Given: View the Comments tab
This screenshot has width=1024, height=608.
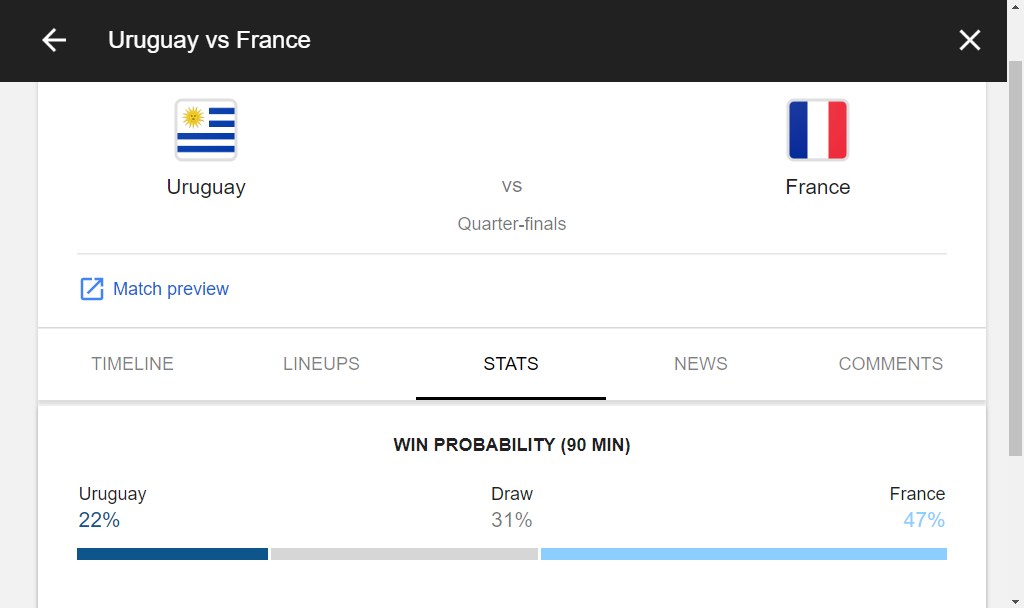Looking at the screenshot, I should 890,364.
